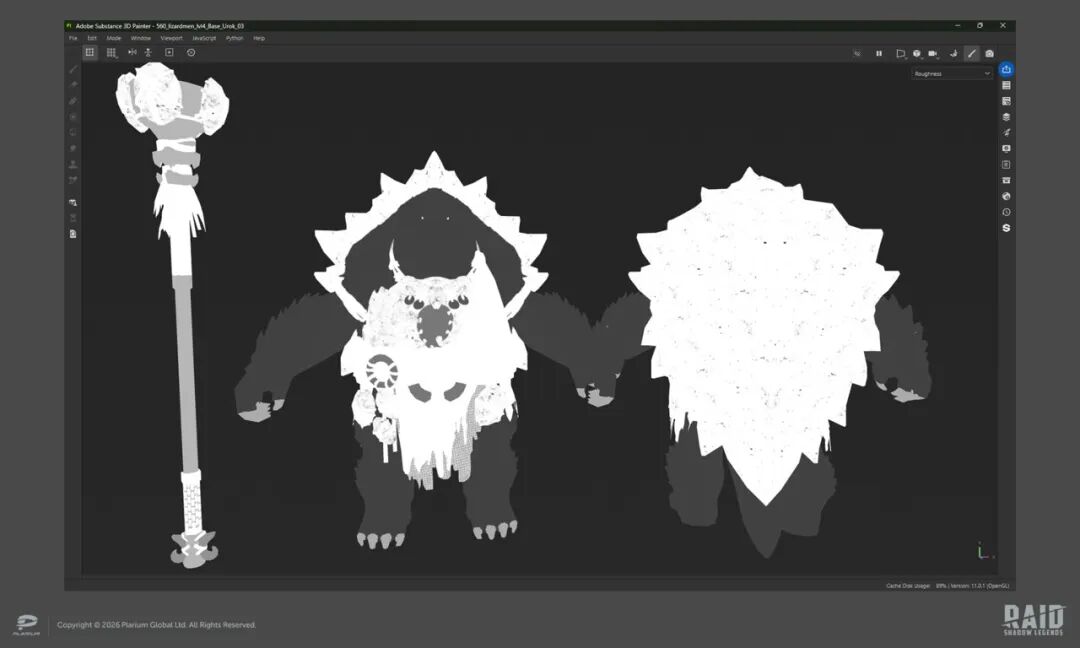Viewport: 1080px width, 648px height.
Task: Click the axis gizmo in viewport corner
Action: tap(985, 551)
